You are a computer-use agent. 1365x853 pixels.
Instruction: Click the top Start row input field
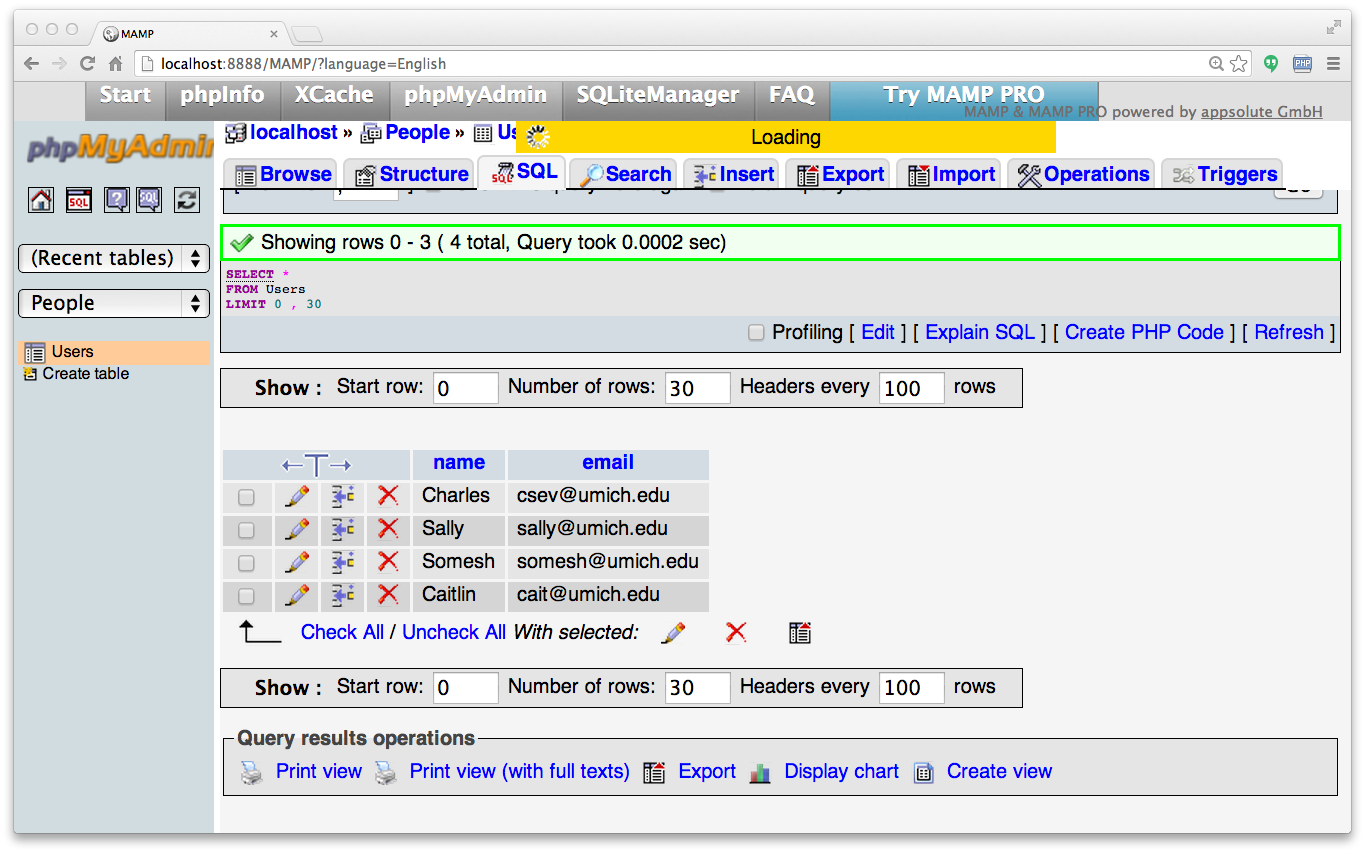coord(466,388)
